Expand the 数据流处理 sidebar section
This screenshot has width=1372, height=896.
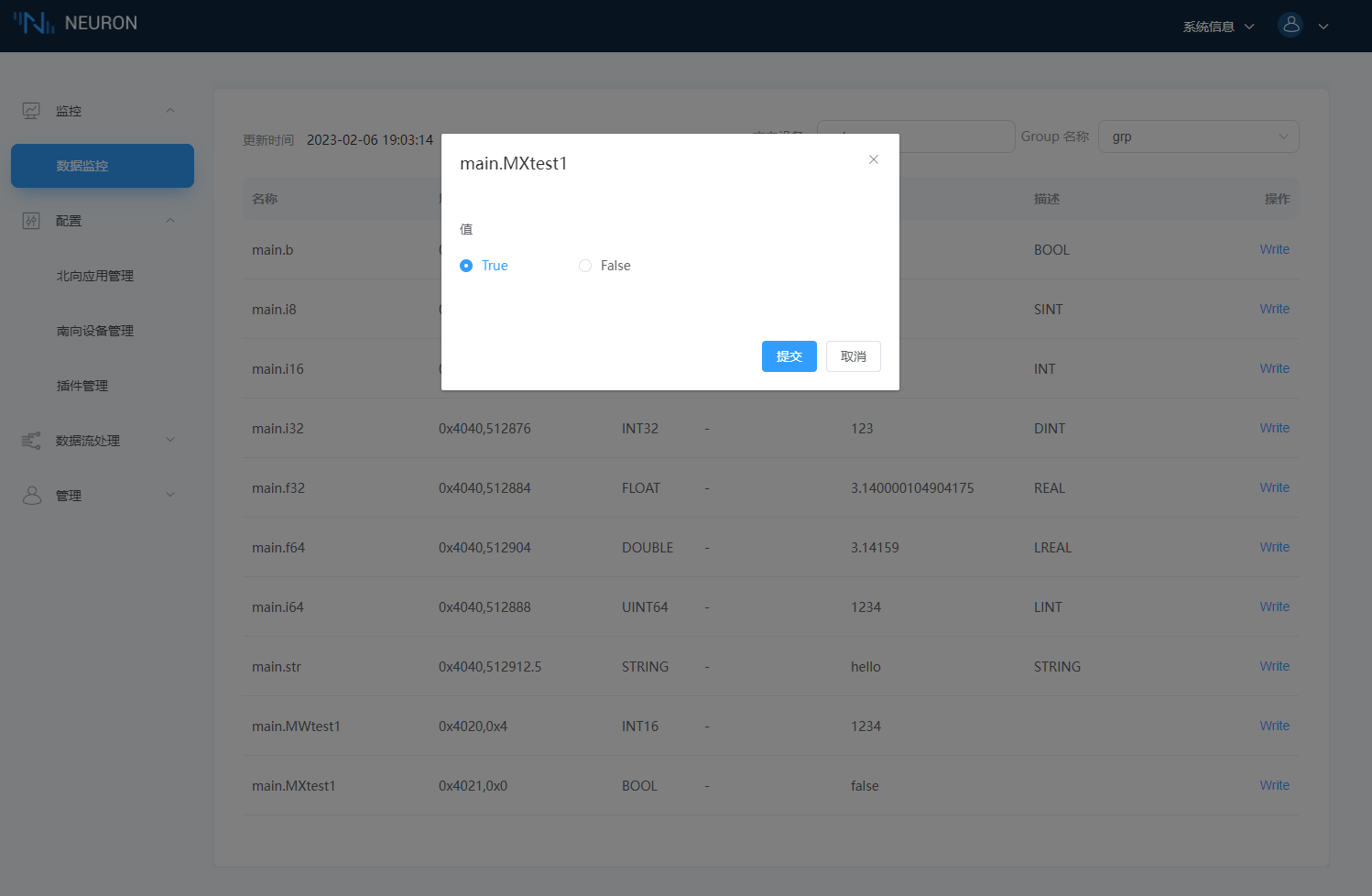[x=170, y=440]
